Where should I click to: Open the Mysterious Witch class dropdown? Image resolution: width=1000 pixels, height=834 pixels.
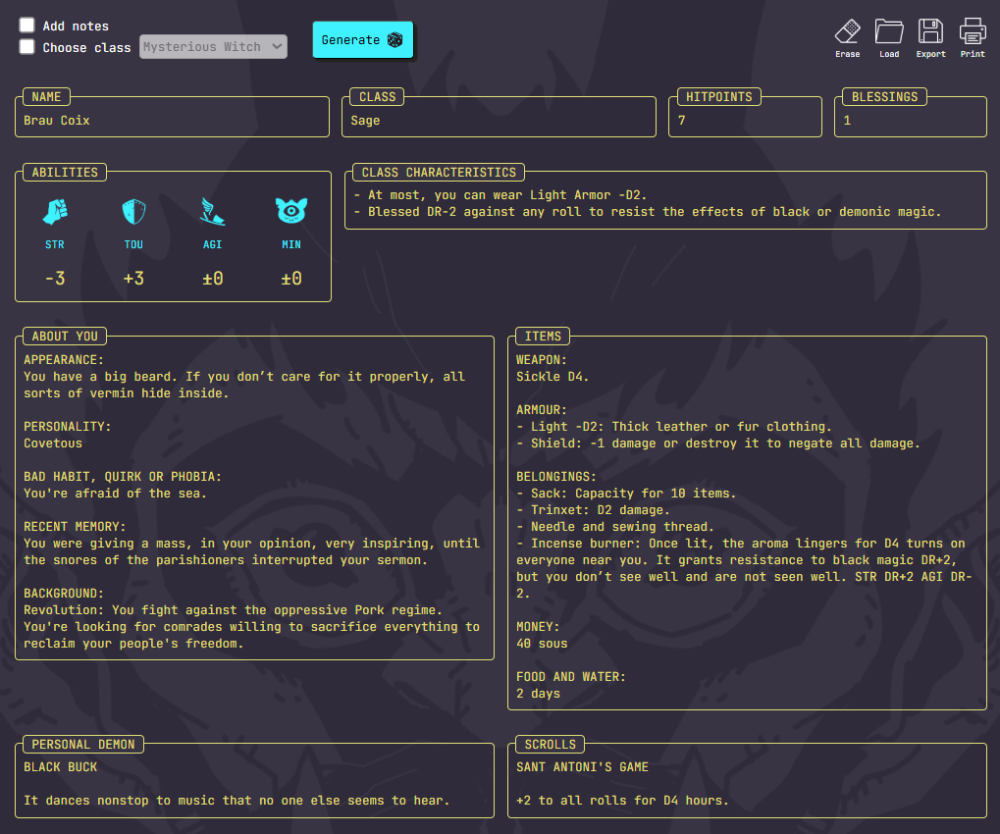(x=213, y=47)
